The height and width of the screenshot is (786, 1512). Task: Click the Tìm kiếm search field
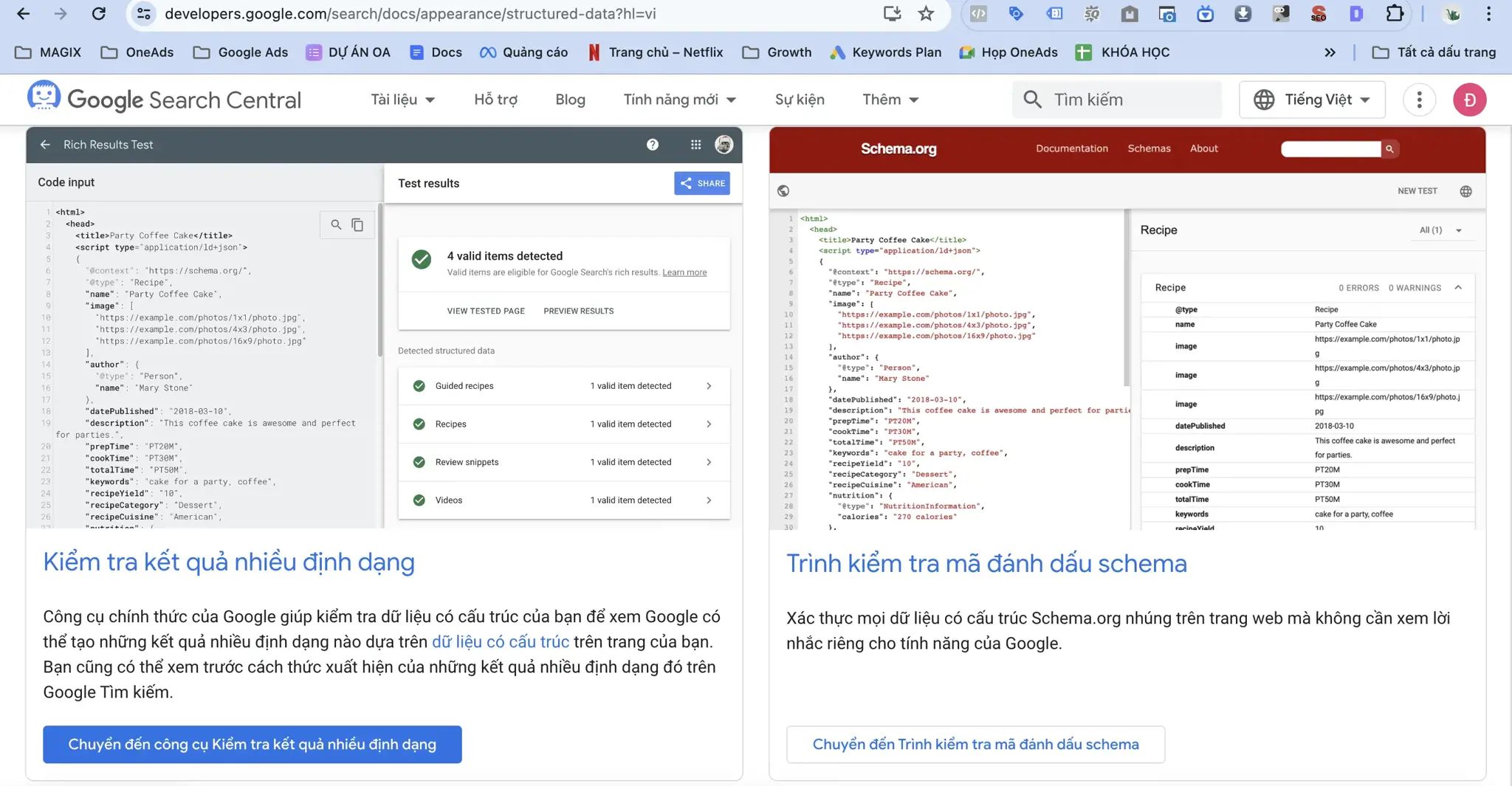(x=1117, y=100)
